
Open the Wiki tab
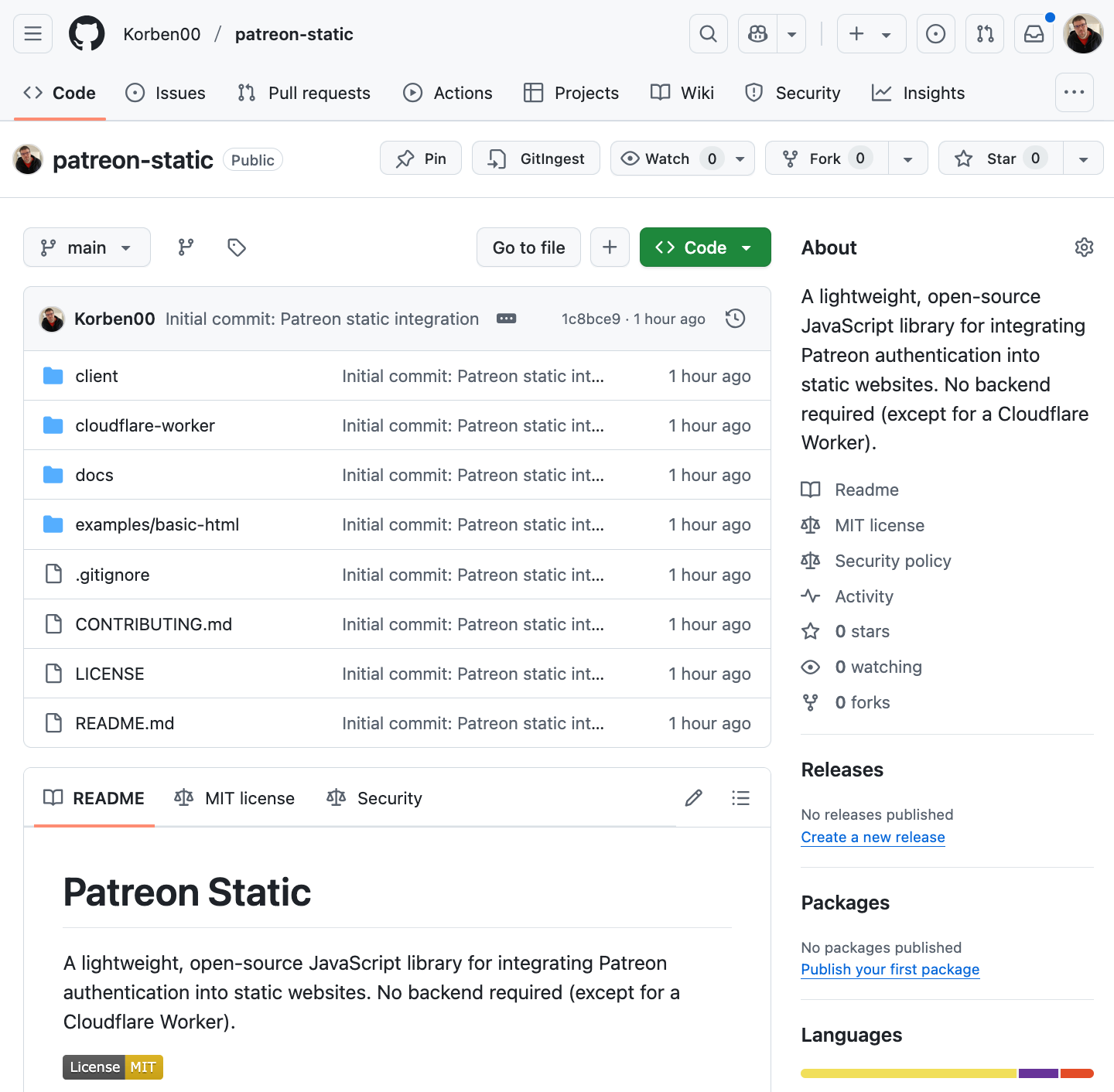(682, 93)
